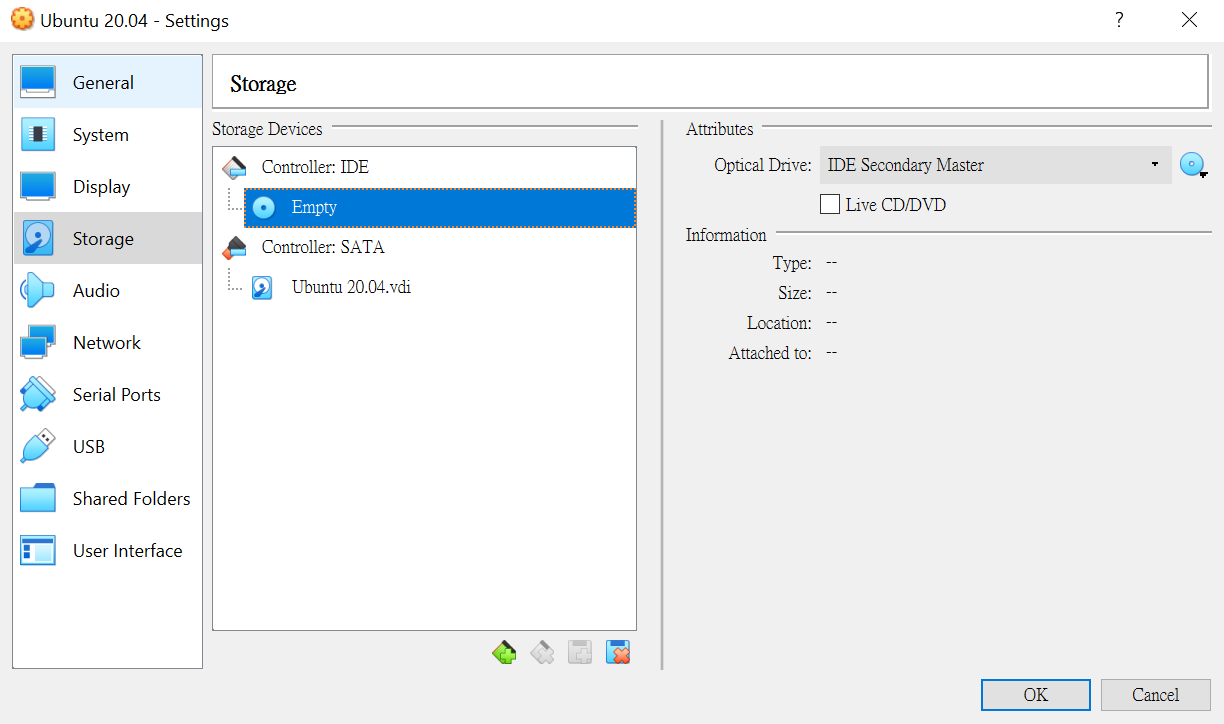Screen dimensions: 1224x724
Task: Click the help question mark button
Action: (1119, 20)
